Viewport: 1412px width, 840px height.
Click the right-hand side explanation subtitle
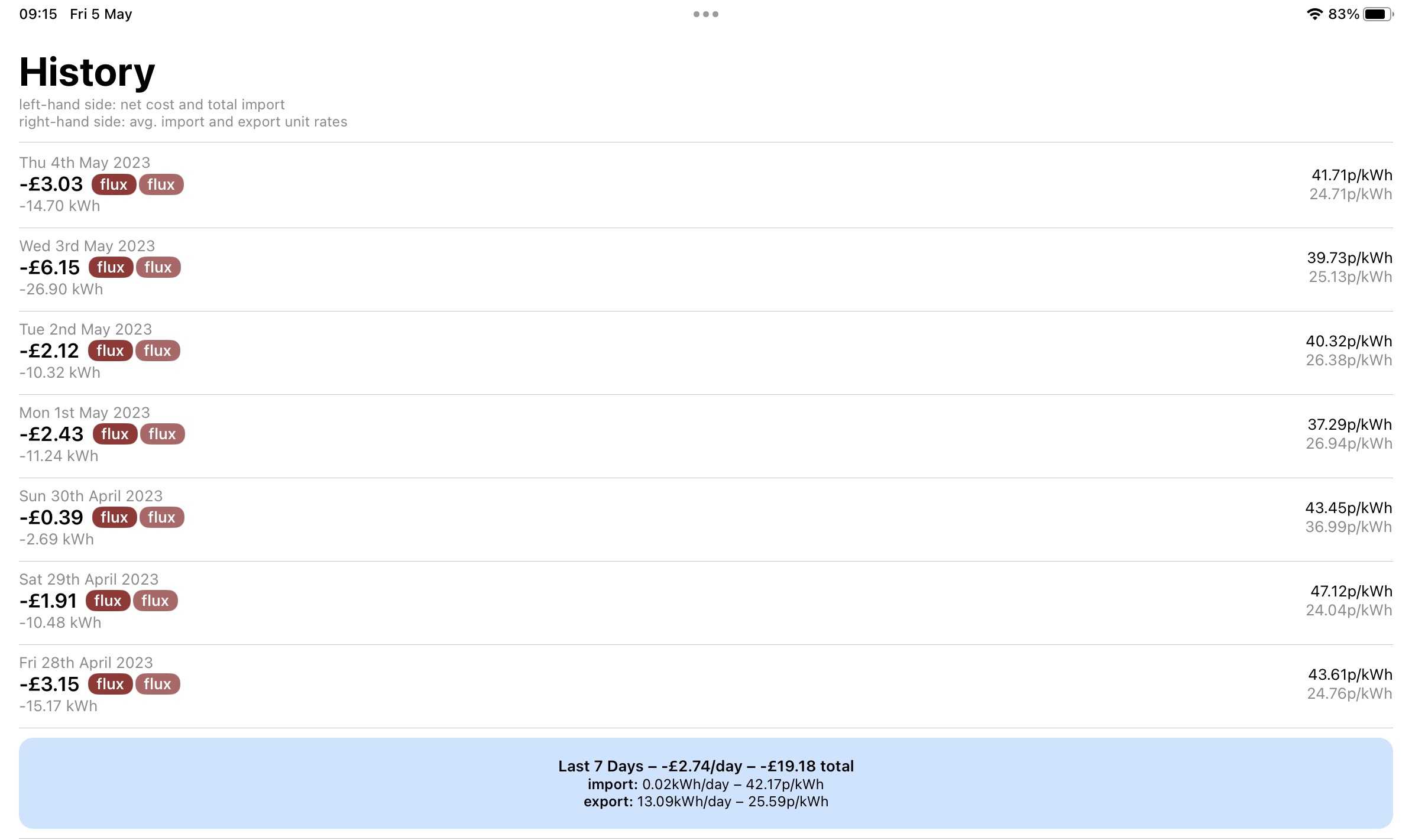[183, 122]
